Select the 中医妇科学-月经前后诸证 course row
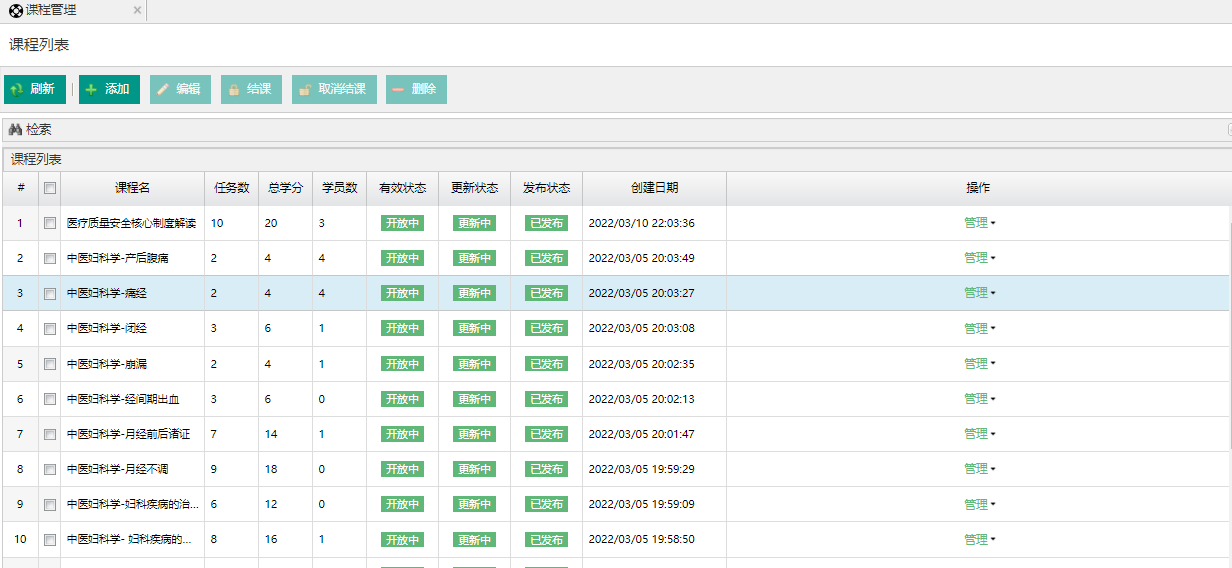 coord(128,434)
